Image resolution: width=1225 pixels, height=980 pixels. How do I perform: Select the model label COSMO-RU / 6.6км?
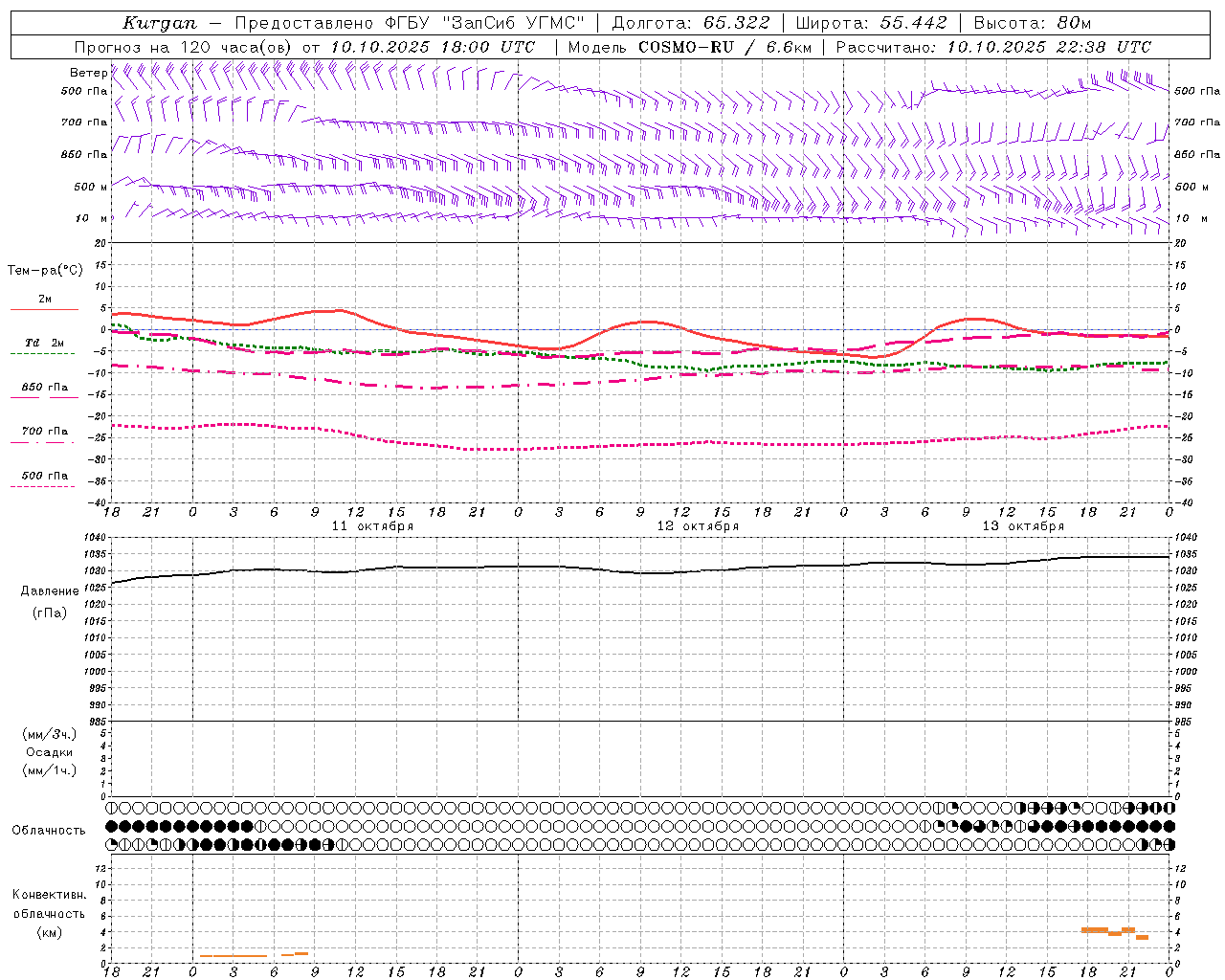pyautogui.click(x=725, y=47)
